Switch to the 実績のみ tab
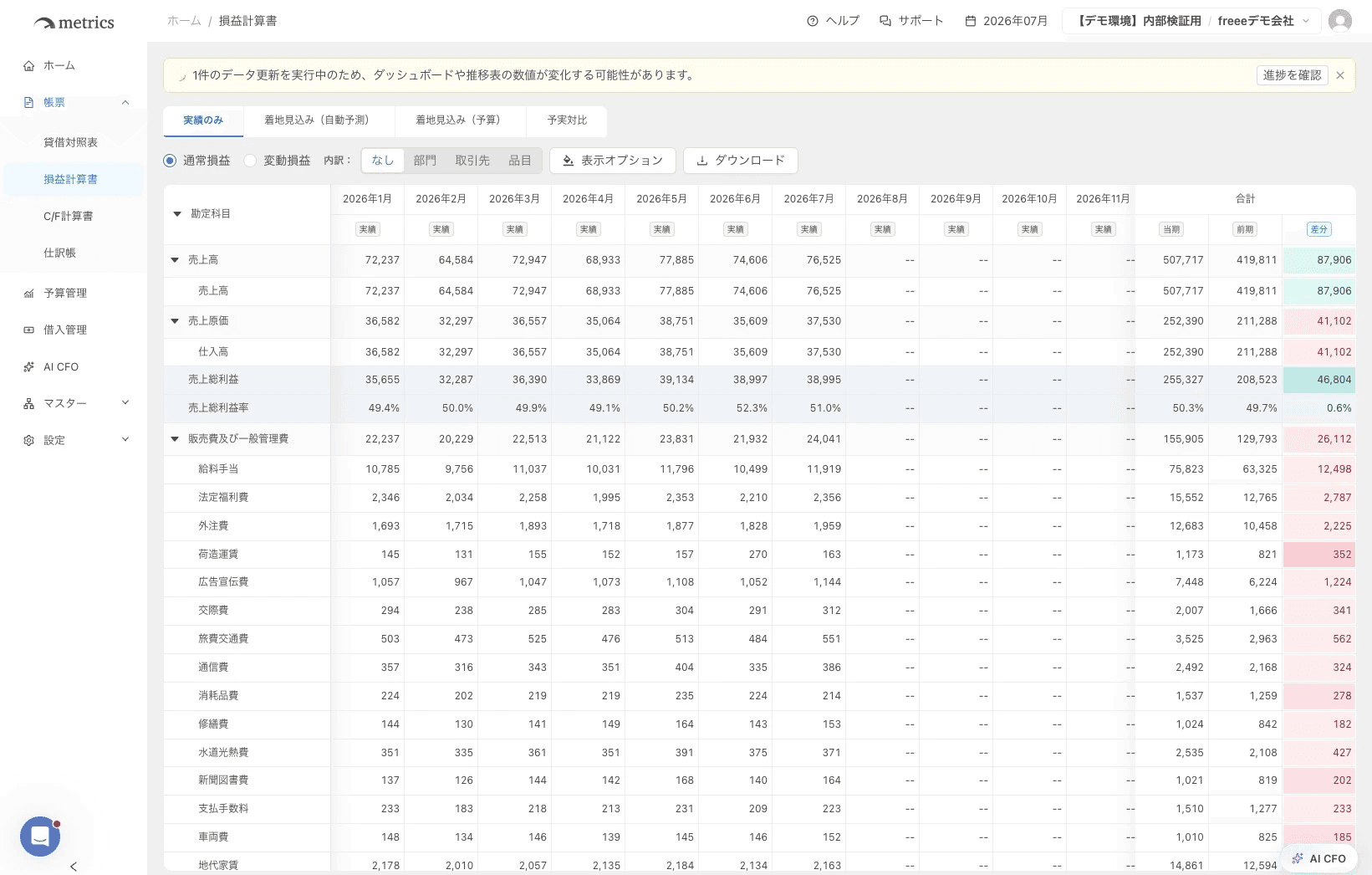Image resolution: width=1372 pixels, height=875 pixels. click(203, 120)
